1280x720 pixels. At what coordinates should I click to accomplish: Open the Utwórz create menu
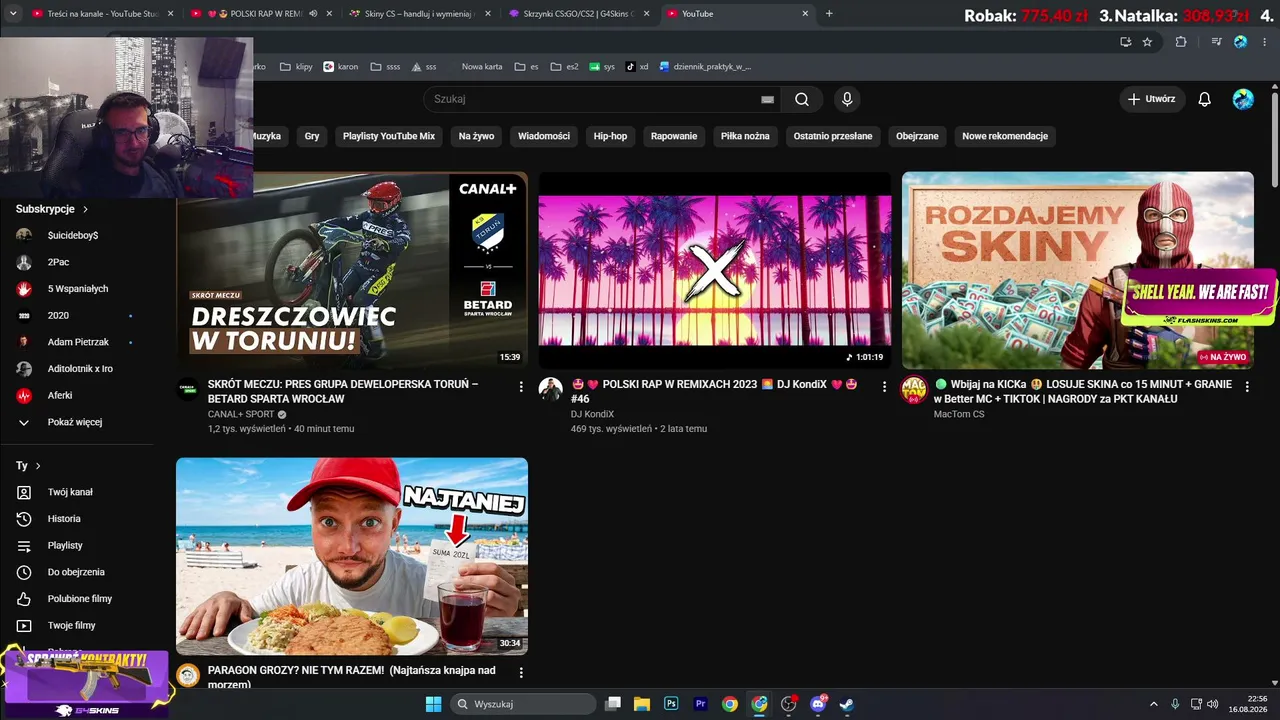1152,99
